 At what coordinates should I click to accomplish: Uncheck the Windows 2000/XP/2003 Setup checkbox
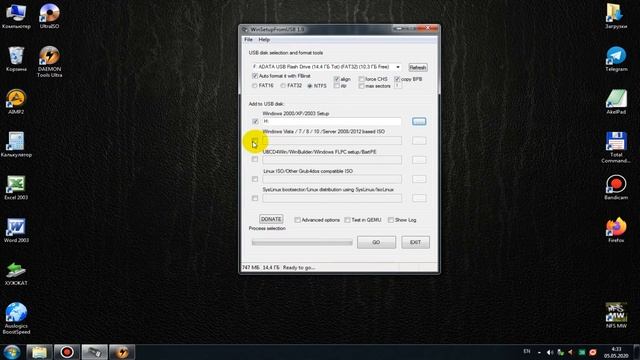point(255,121)
